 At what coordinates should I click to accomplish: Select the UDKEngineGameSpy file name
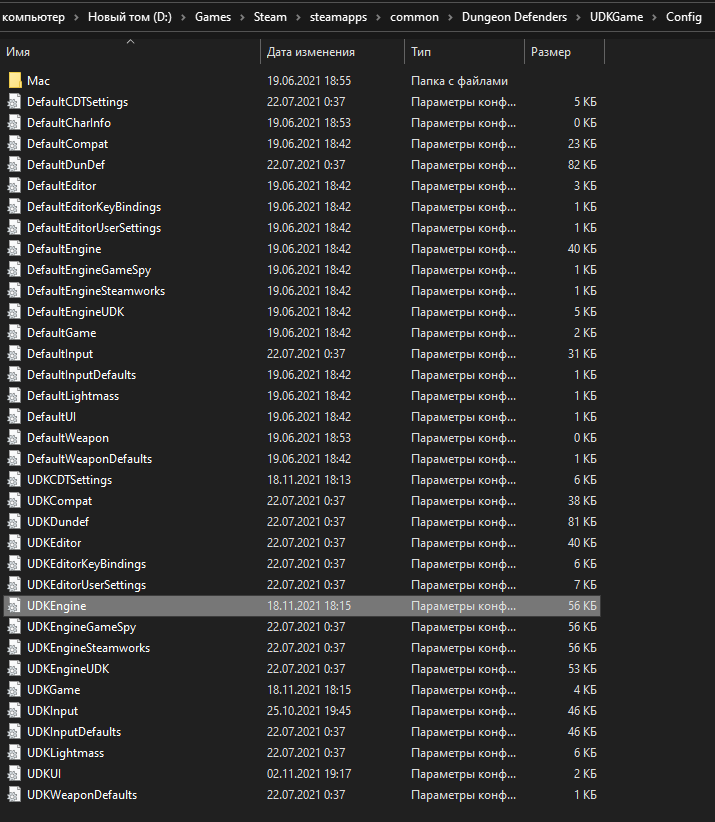click(x=81, y=626)
